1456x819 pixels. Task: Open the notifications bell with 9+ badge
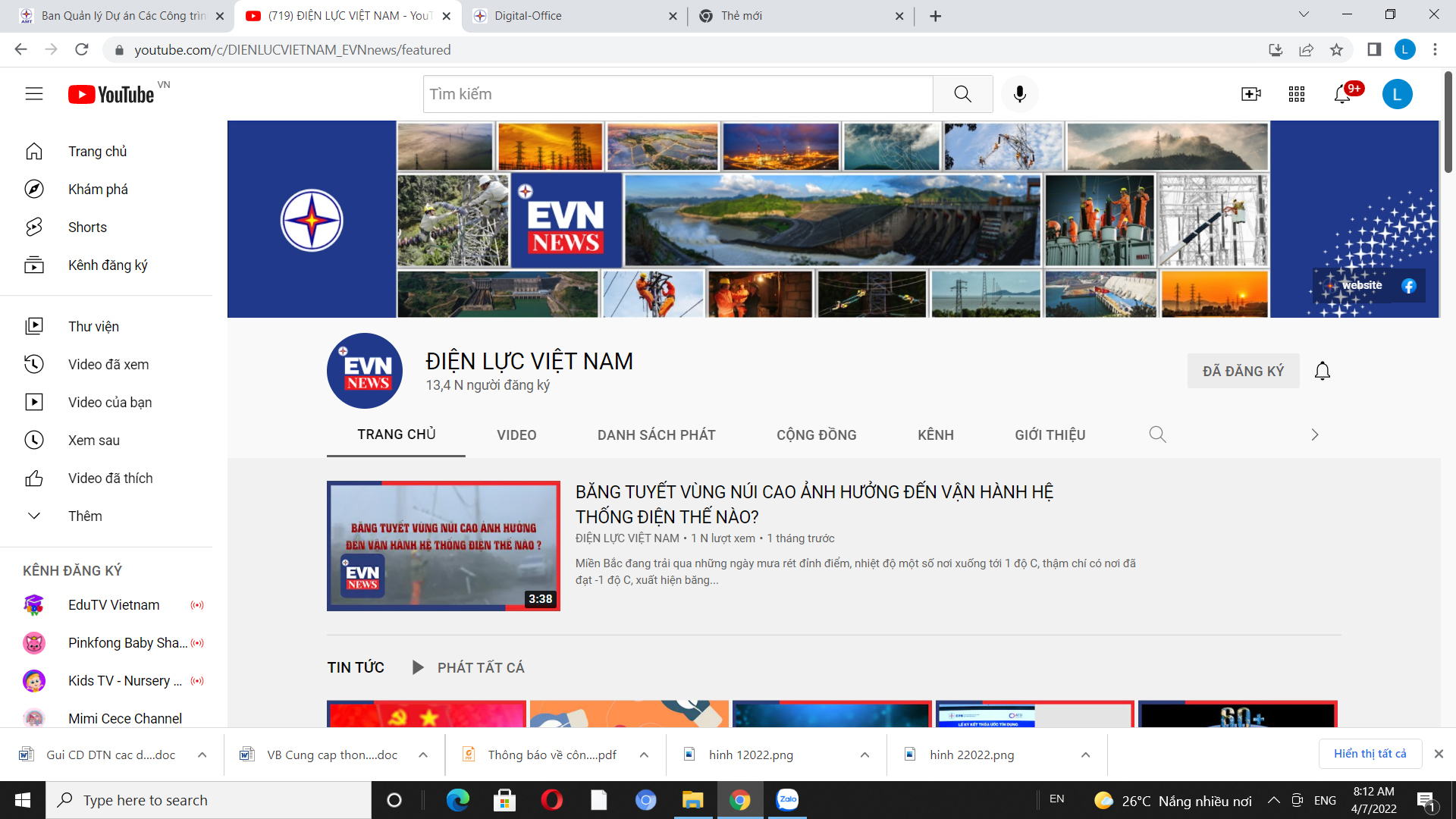tap(1343, 94)
